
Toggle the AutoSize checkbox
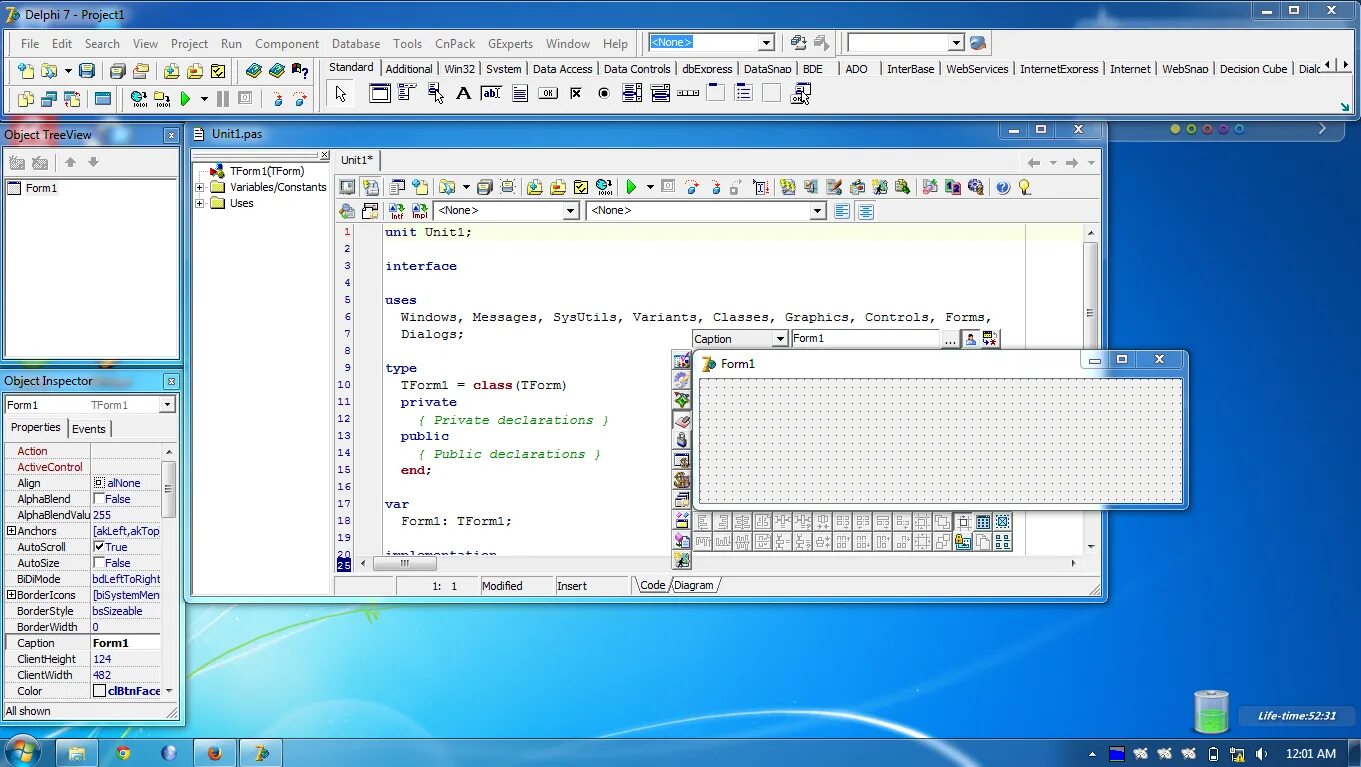[x=99, y=563]
